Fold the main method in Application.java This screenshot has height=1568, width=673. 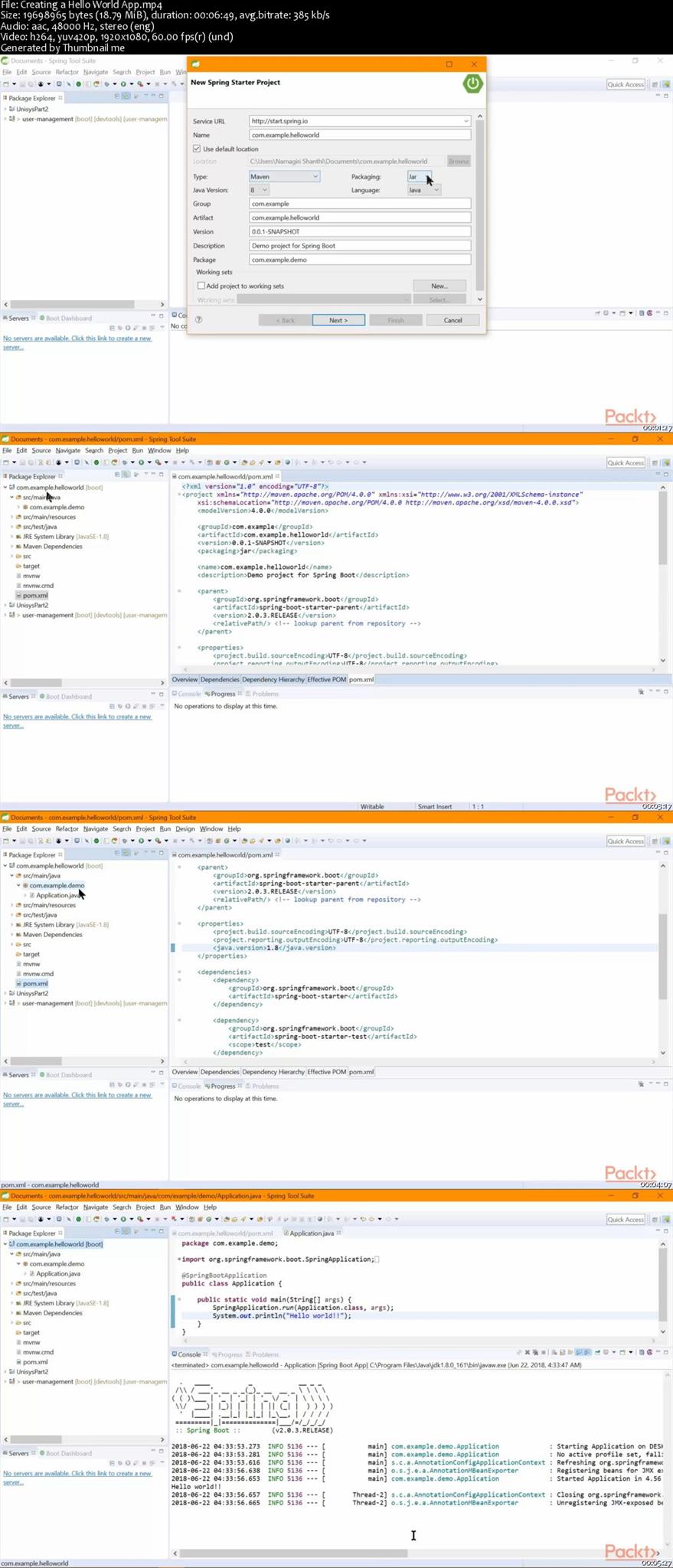[x=179, y=1299]
